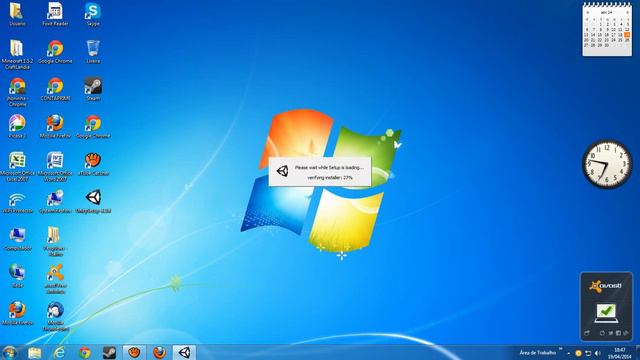The image size is (640, 360).
Task: Launch Steam from the desktop shortcut
Action: pyautogui.click(x=93, y=89)
